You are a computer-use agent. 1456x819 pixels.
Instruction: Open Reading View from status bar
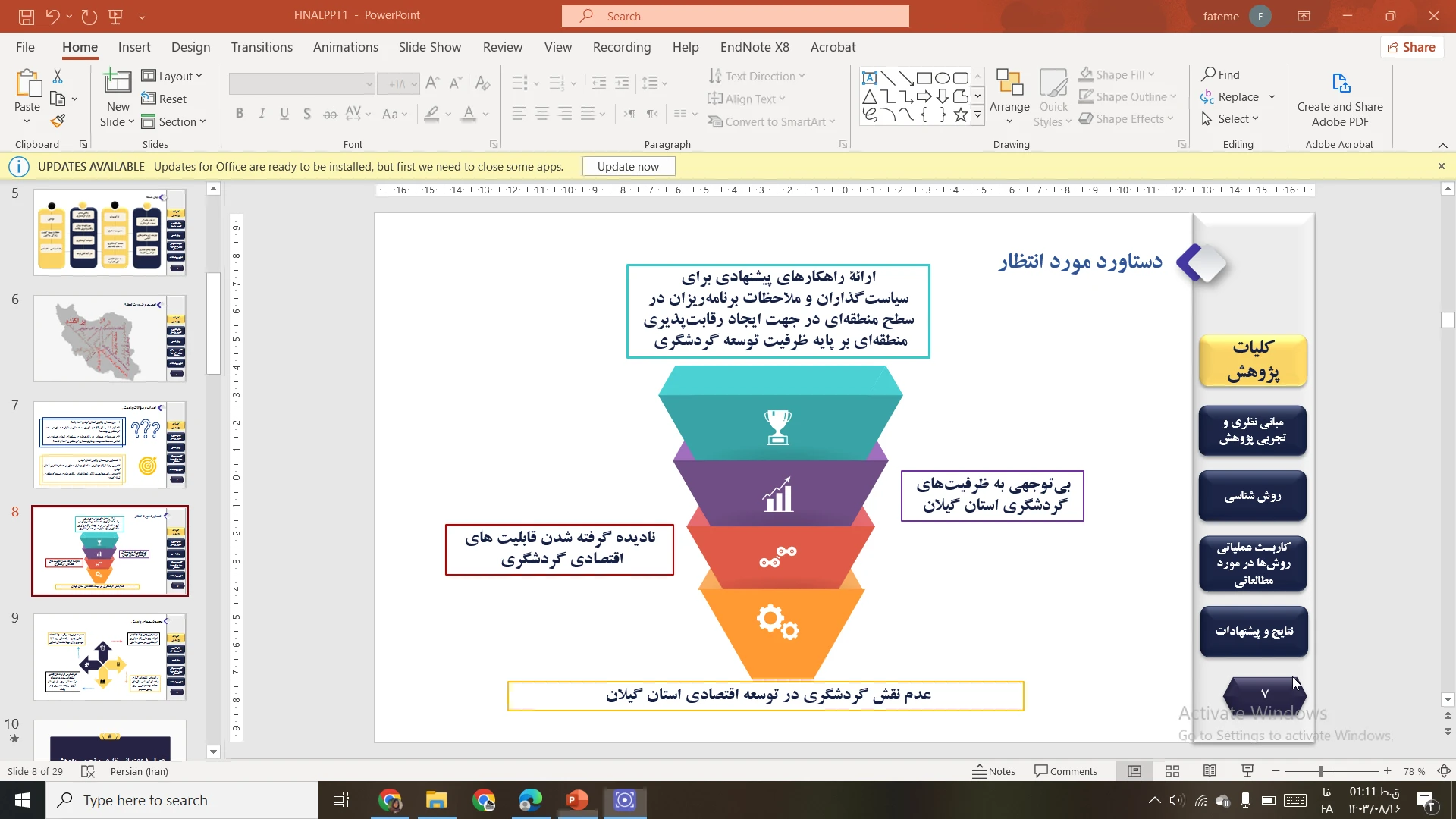click(1210, 771)
